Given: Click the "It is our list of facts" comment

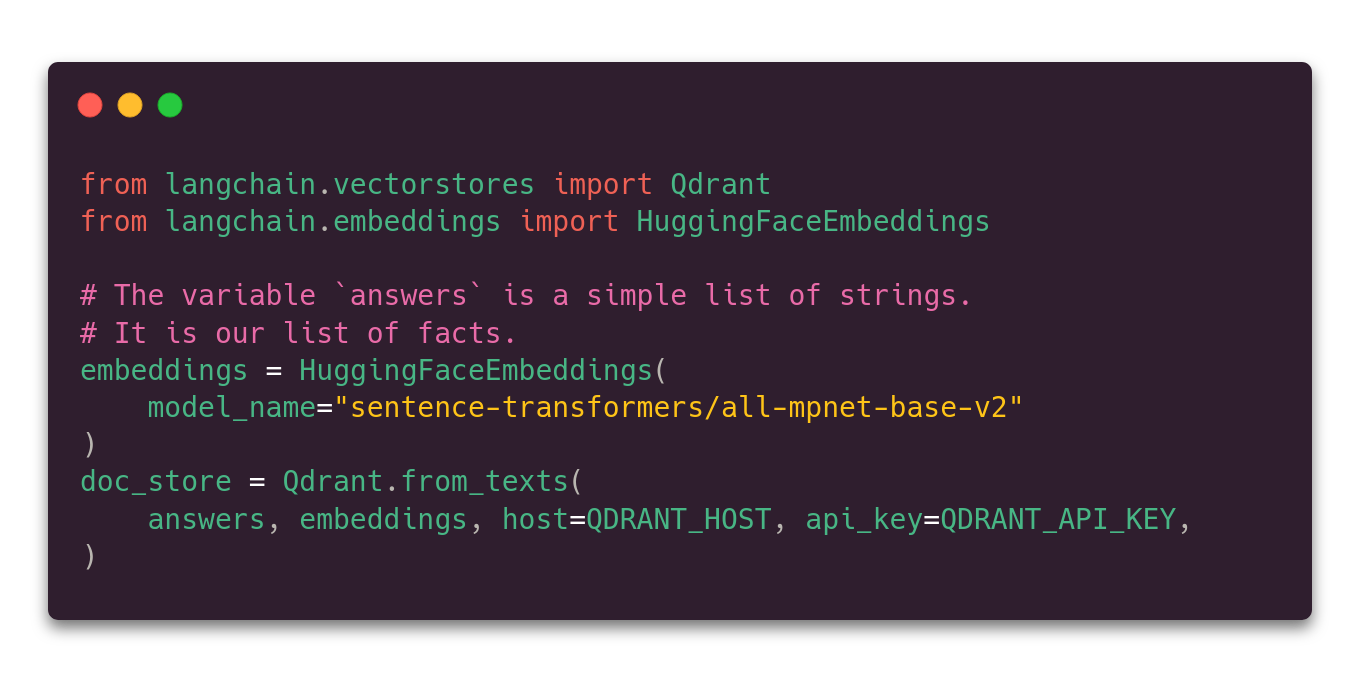Looking at the screenshot, I should pos(298,333).
